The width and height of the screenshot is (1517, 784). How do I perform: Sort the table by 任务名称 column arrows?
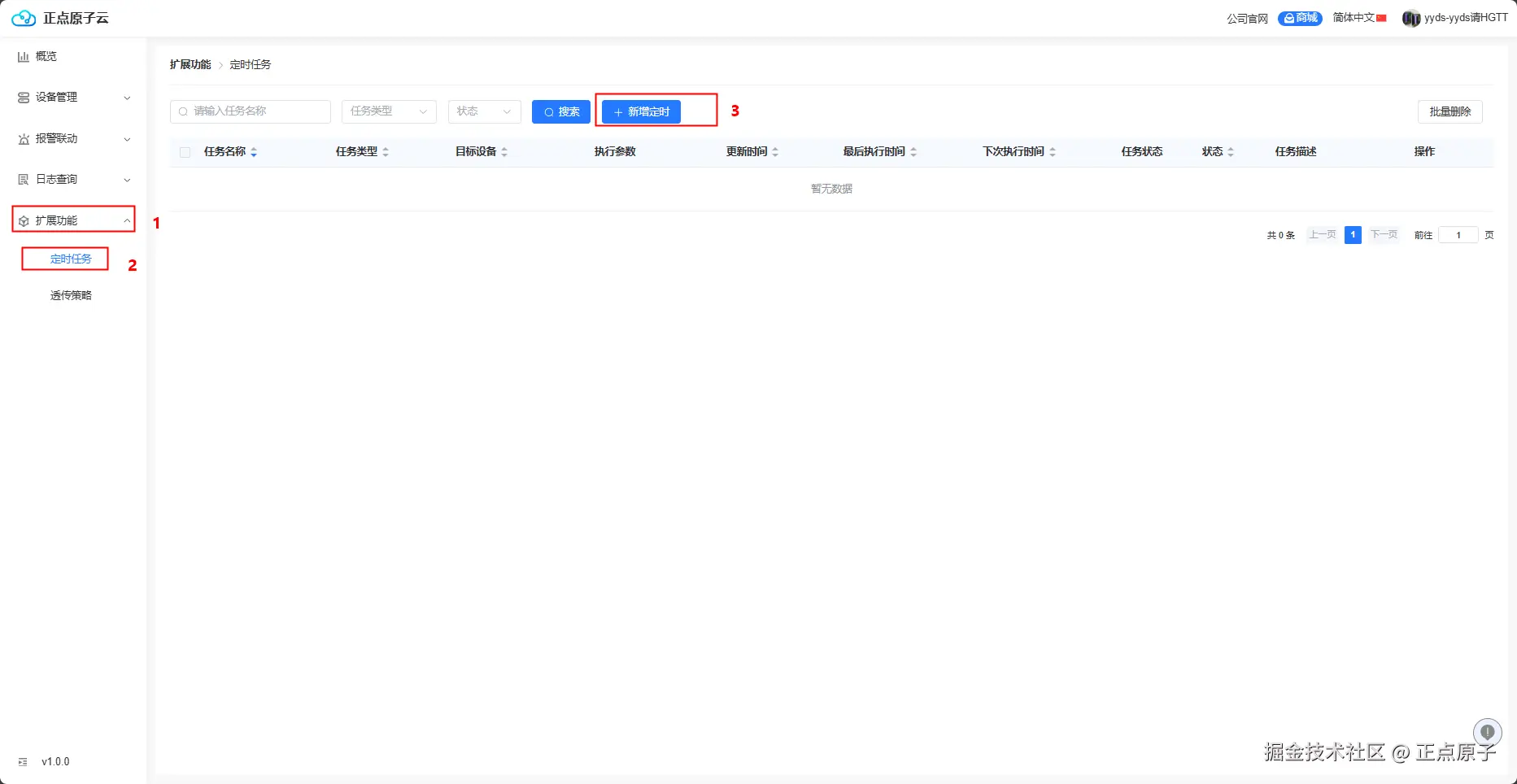click(x=254, y=152)
